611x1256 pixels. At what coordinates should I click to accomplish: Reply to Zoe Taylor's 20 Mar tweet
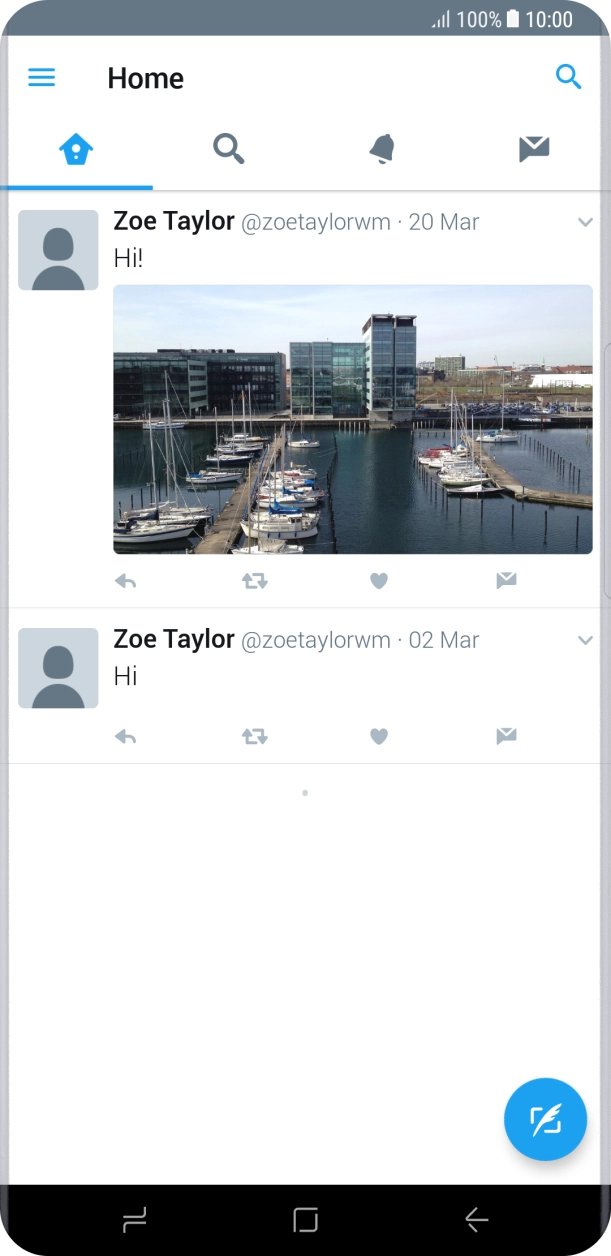[126, 580]
